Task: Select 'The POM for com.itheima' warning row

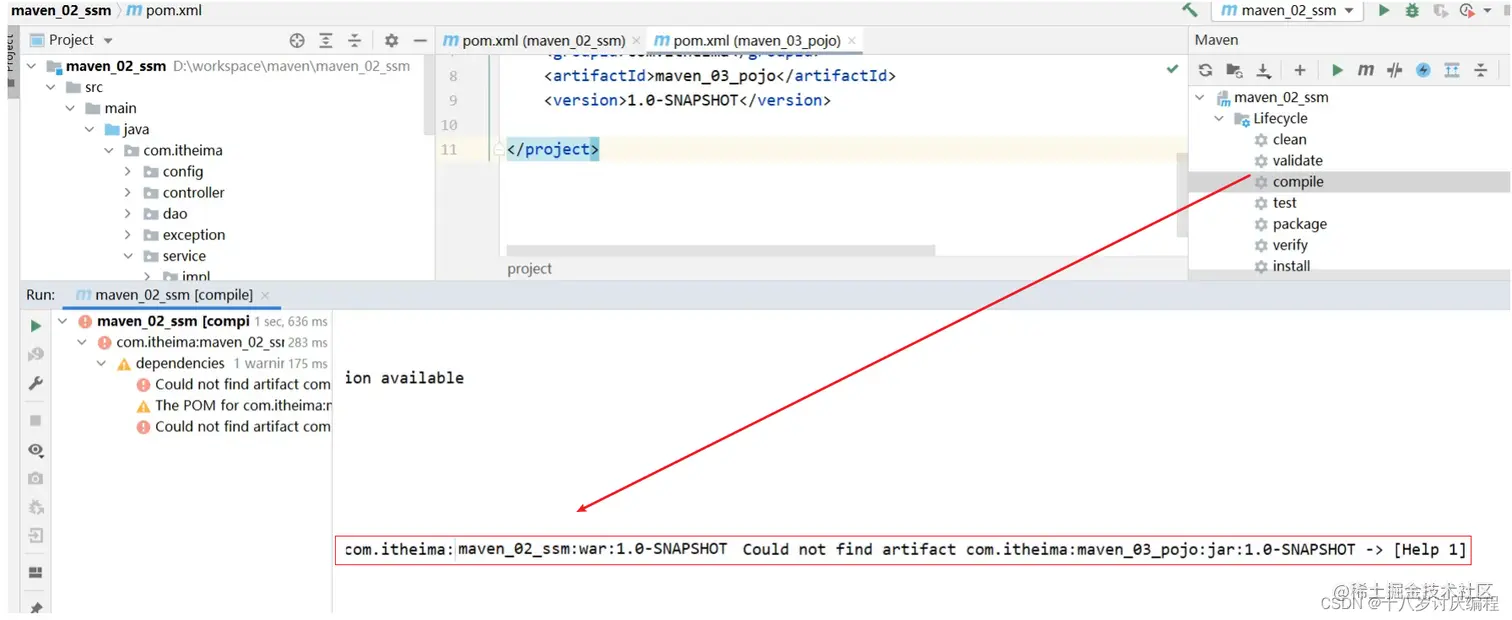Action: [233, 405]
